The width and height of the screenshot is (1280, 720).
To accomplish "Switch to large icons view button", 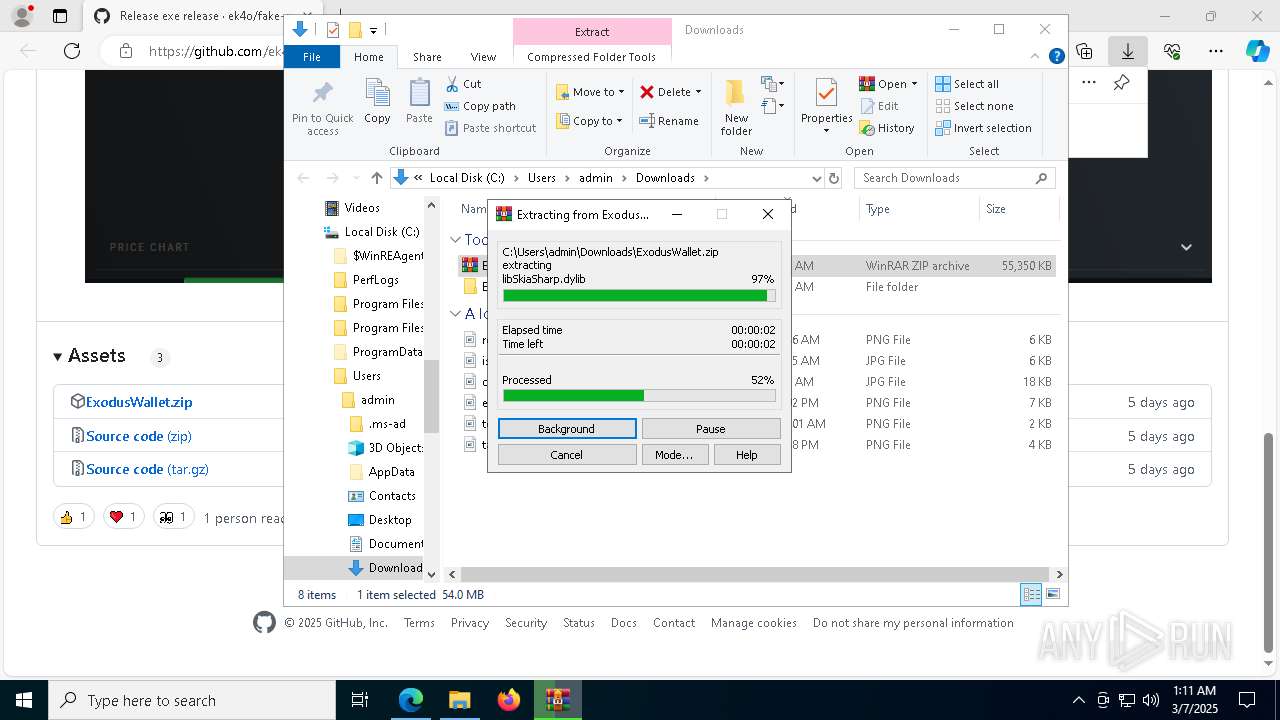I will [x=1052, y=594].
